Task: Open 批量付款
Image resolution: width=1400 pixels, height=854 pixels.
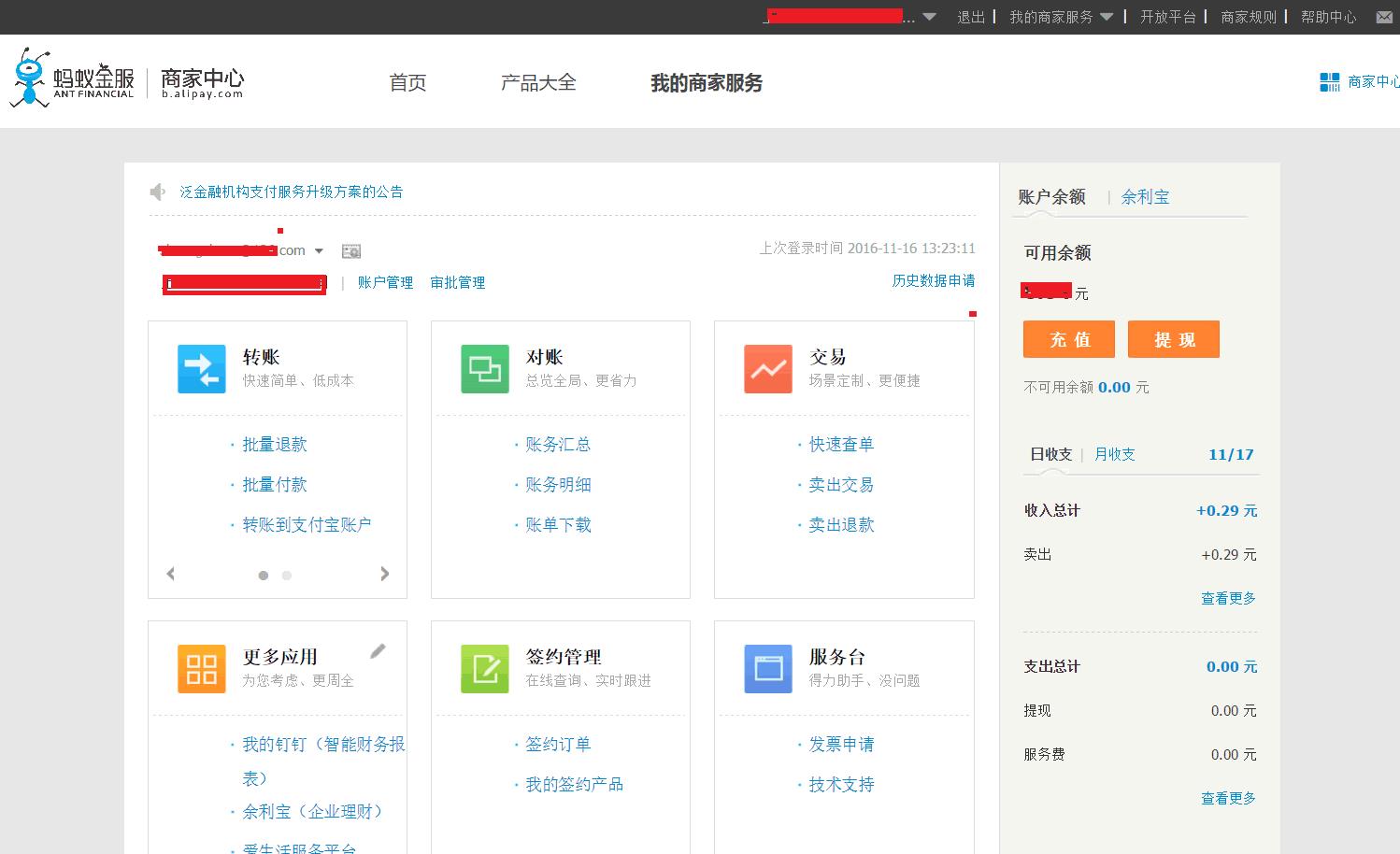Action: click(x=275, y=485)
